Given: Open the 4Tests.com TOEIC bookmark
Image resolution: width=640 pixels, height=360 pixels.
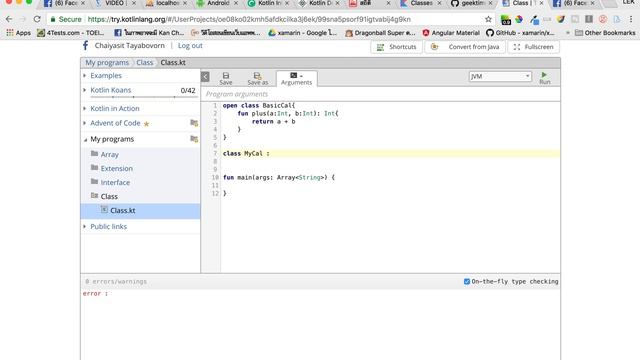Looking at the screenshot, I should 71,33.
